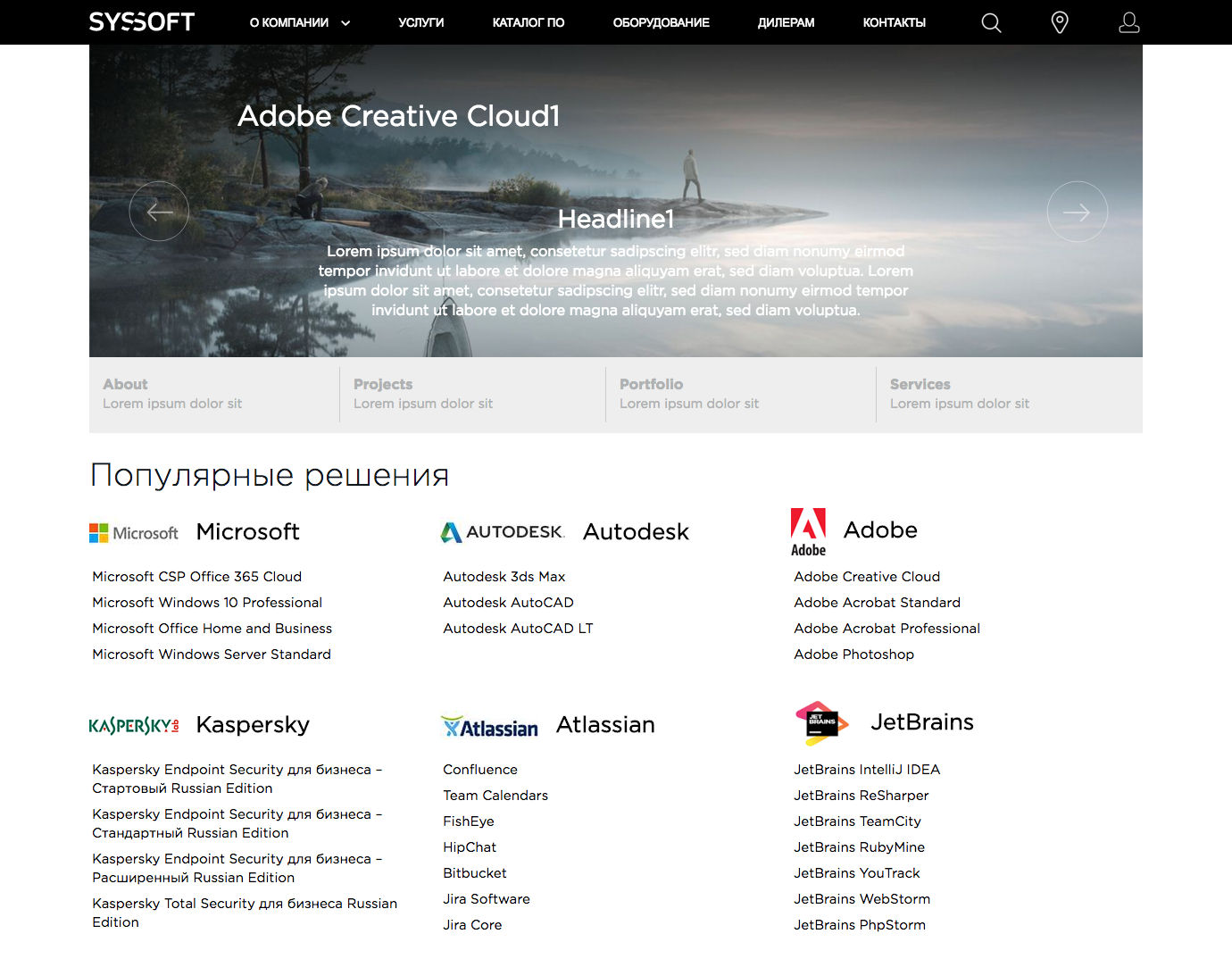The width and height of the screenshot is (1232, 959).
Task: Open the Каталог ПО menu item
Action: coord(529,22)
